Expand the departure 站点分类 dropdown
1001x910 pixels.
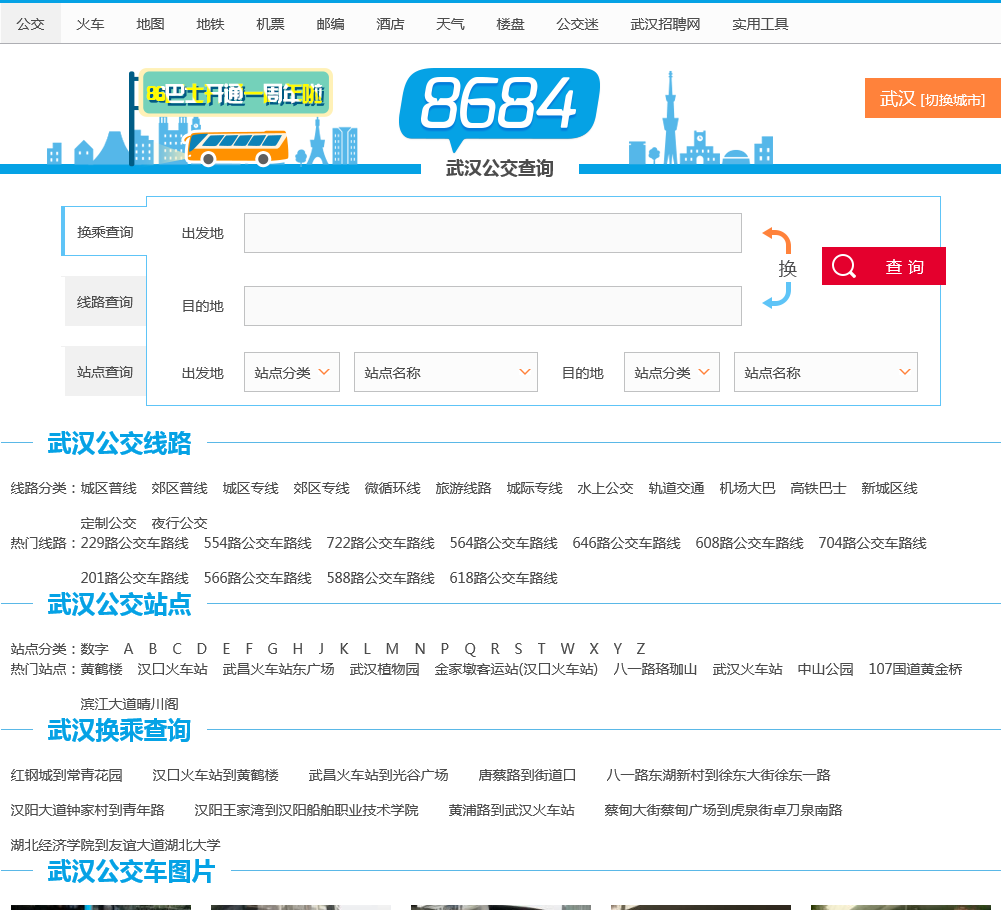(x=292, y=372)
